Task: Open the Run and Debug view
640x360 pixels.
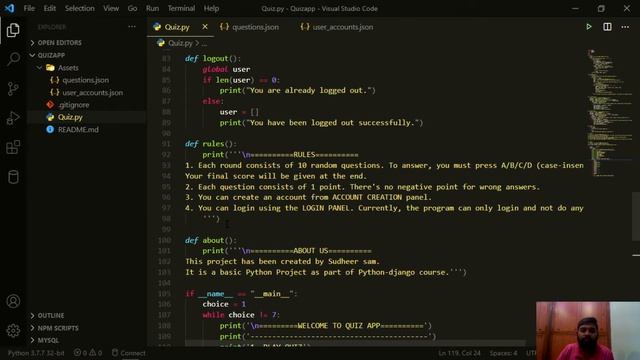Action: pos(13,118)
